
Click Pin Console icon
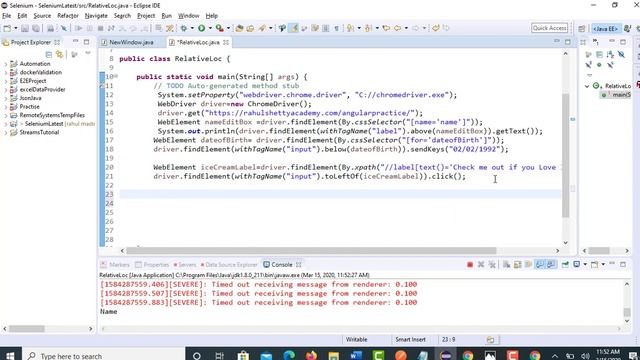[565, 264]
